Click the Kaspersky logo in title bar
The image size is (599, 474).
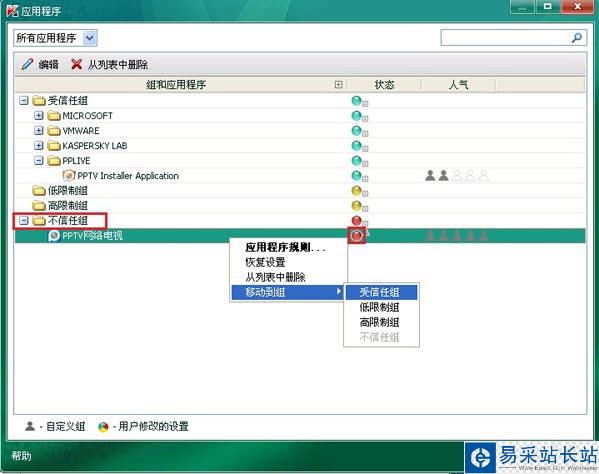tap(12, 11)
